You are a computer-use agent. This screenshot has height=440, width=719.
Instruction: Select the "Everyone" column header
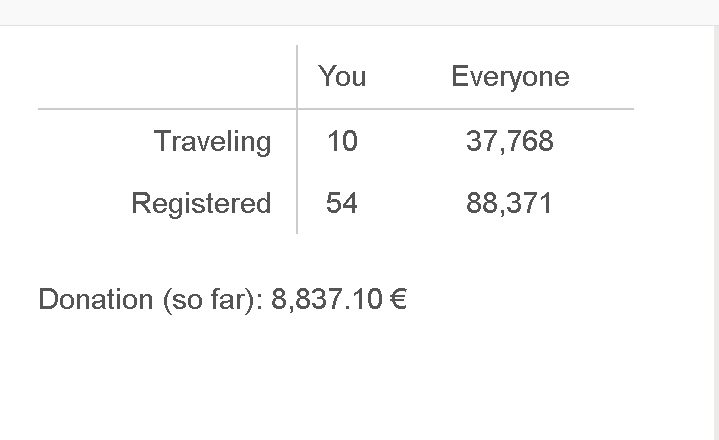coord(510,77)
